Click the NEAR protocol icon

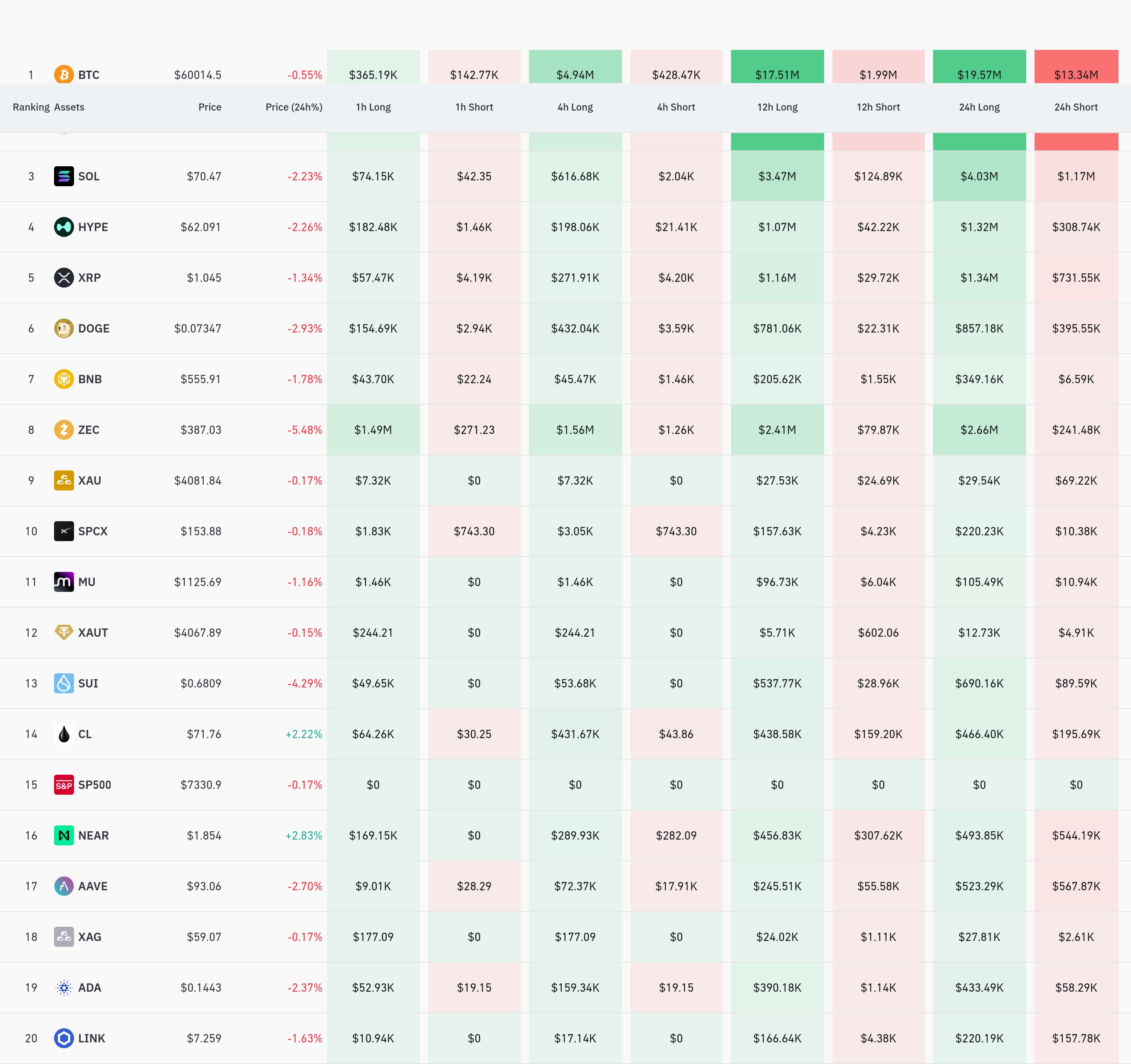(64, 835)
